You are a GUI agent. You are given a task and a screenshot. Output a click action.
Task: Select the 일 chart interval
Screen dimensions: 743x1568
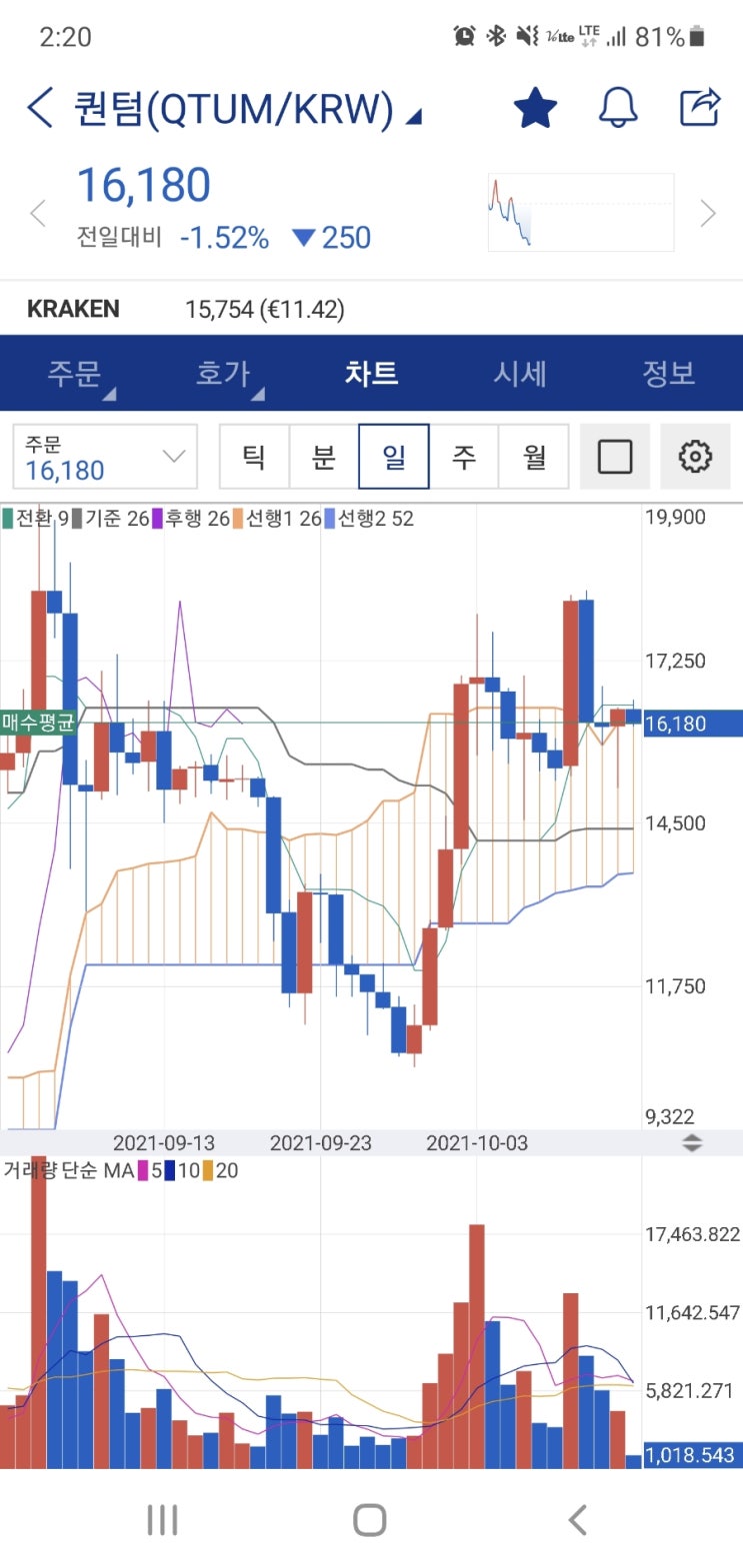coord(394,457)
